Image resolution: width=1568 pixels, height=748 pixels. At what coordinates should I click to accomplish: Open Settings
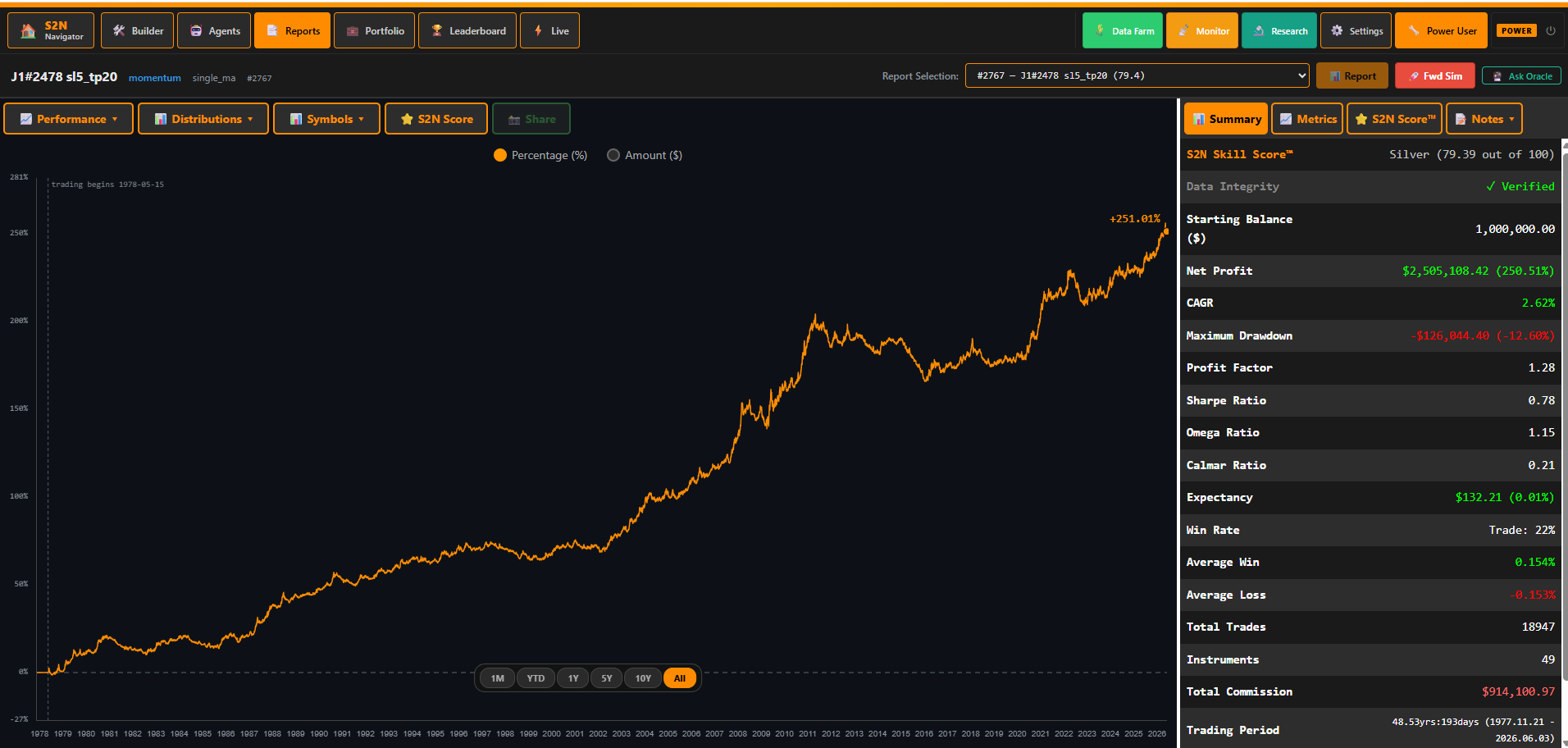click(x=1356, y=30)
